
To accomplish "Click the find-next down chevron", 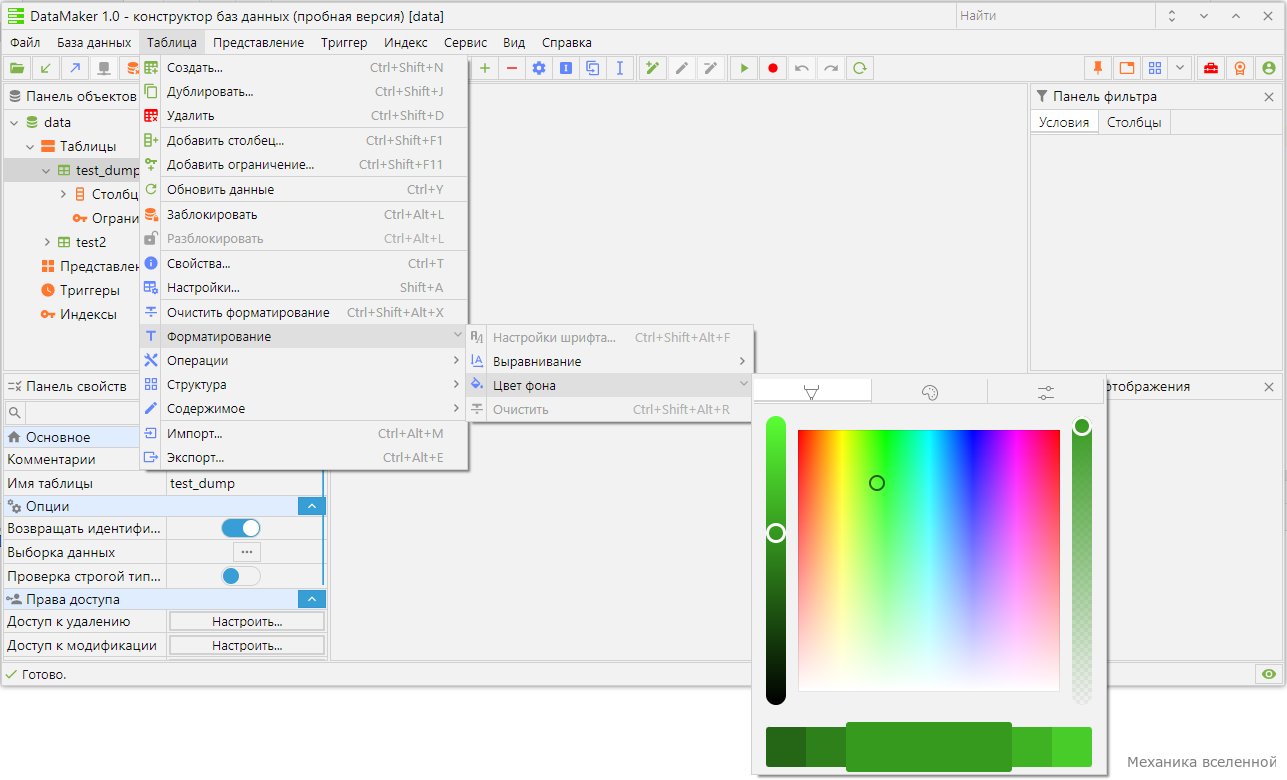I will (1204, 16).
